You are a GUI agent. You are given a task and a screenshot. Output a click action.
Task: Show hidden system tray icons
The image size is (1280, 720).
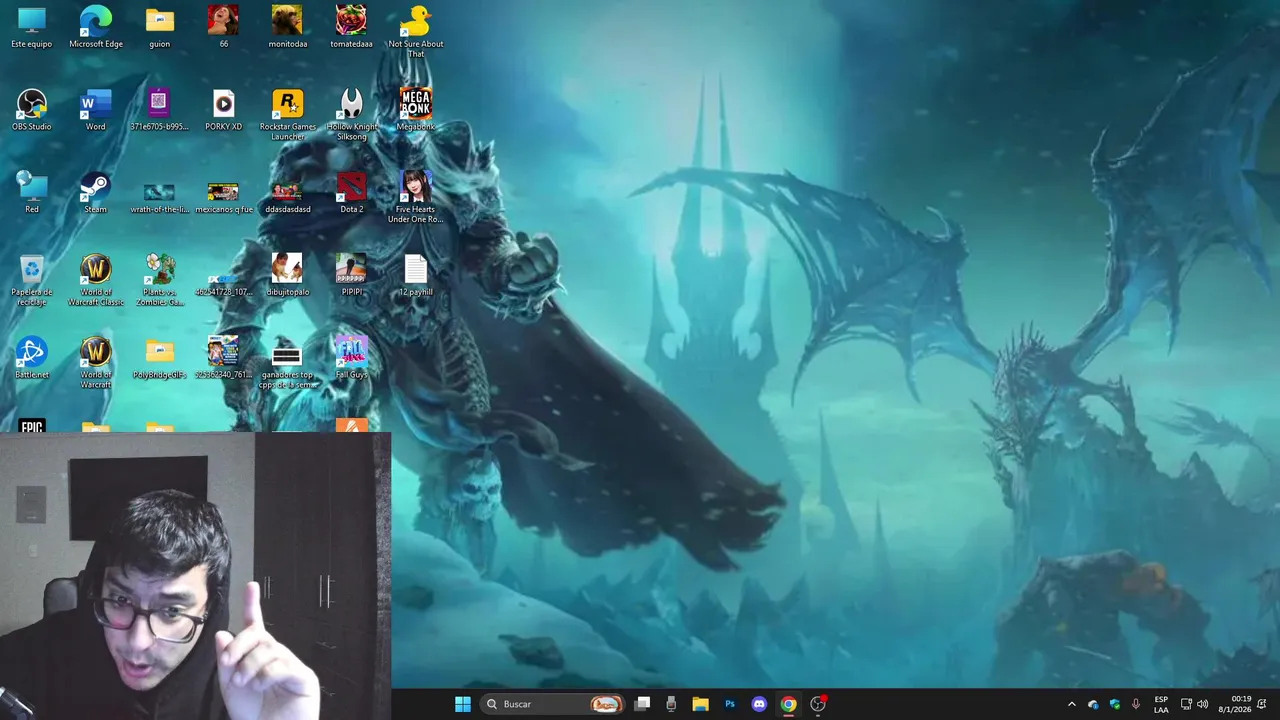(1072, 704)
